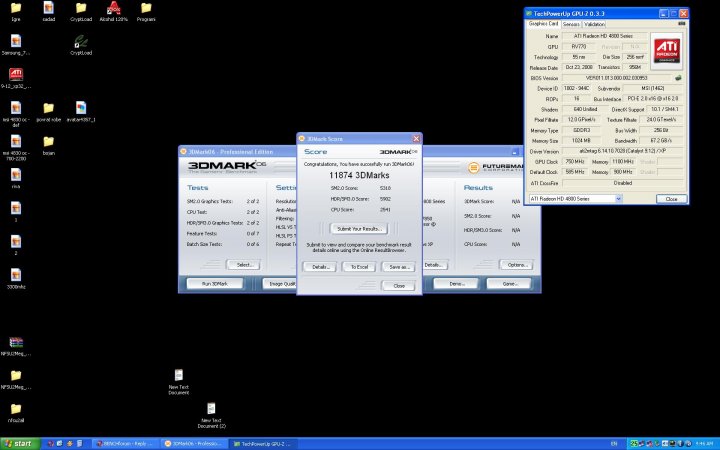The height and width of the screenshot is (450, 720).
Task: Click the BIOS Version field in GPU-Z
Action: [617, 78]
